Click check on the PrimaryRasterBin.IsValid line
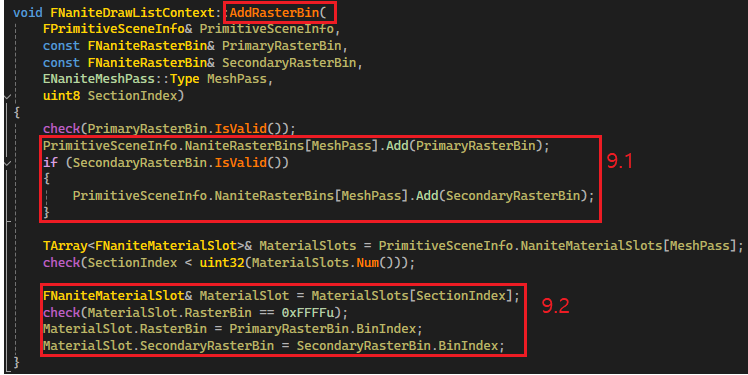This screenshot has width=748, height=375. (x=62, y=129)
